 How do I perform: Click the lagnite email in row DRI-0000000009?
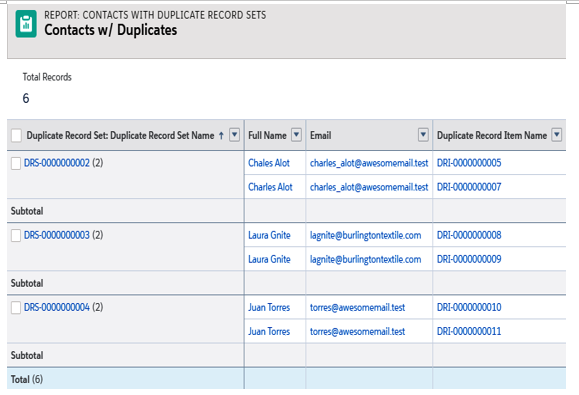[365, 259]
